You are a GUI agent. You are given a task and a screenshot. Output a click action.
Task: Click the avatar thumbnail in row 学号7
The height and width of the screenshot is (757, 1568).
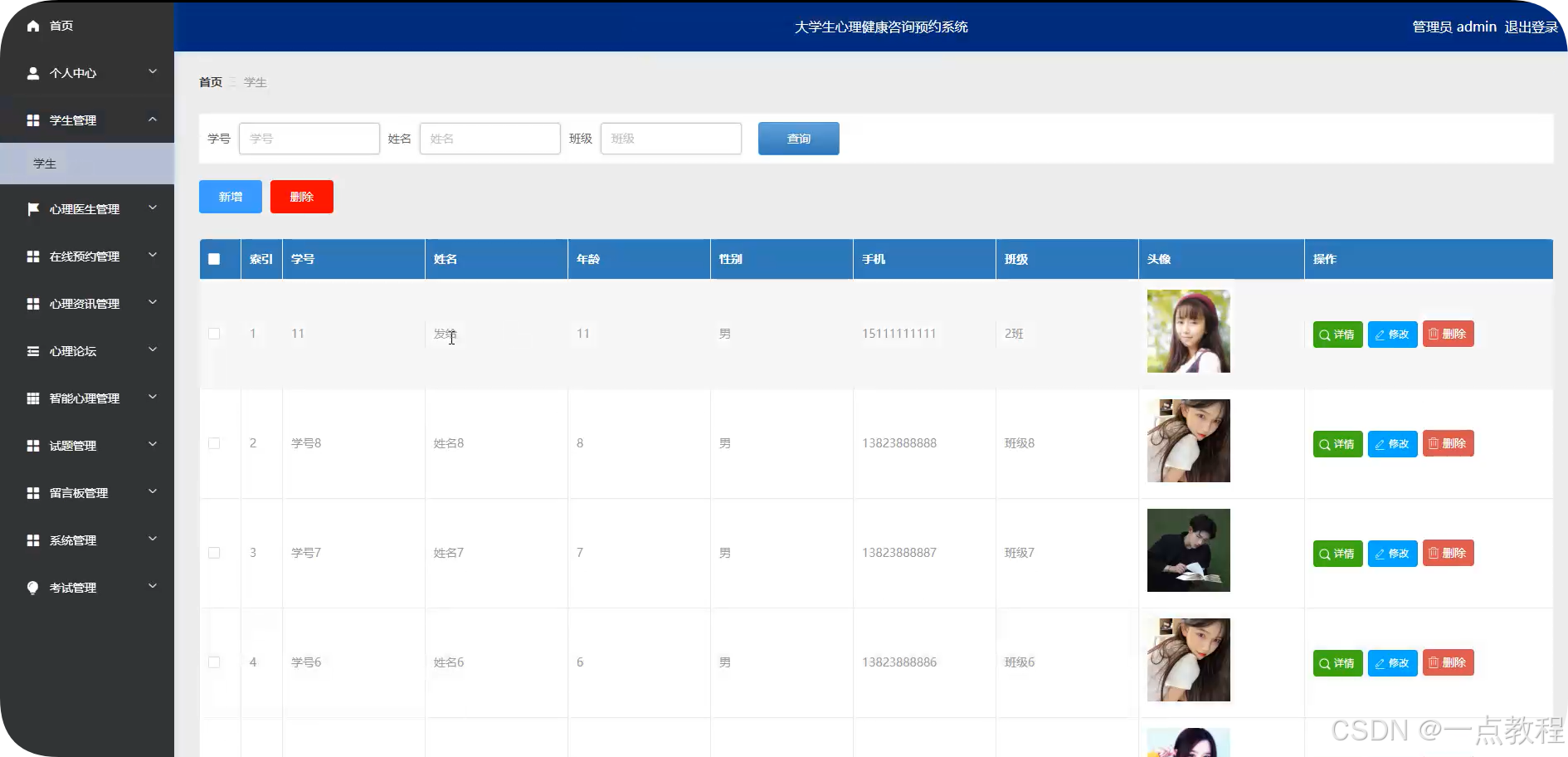(x=1189, y=550)
